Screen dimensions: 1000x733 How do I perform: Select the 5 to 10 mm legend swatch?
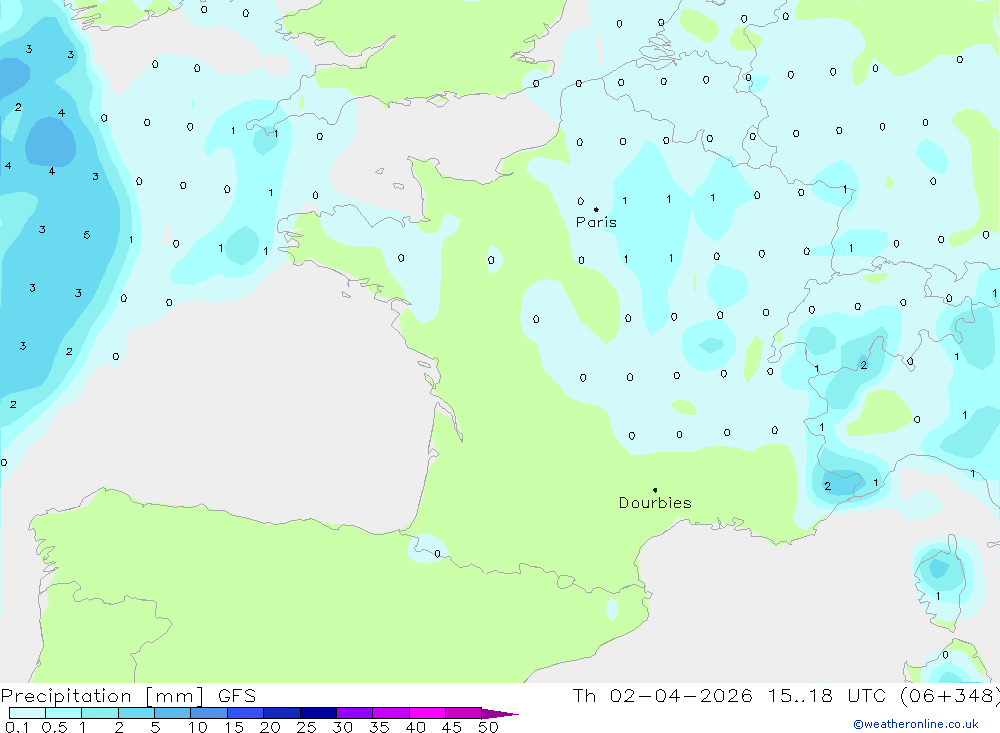click(x=173, y=713)
